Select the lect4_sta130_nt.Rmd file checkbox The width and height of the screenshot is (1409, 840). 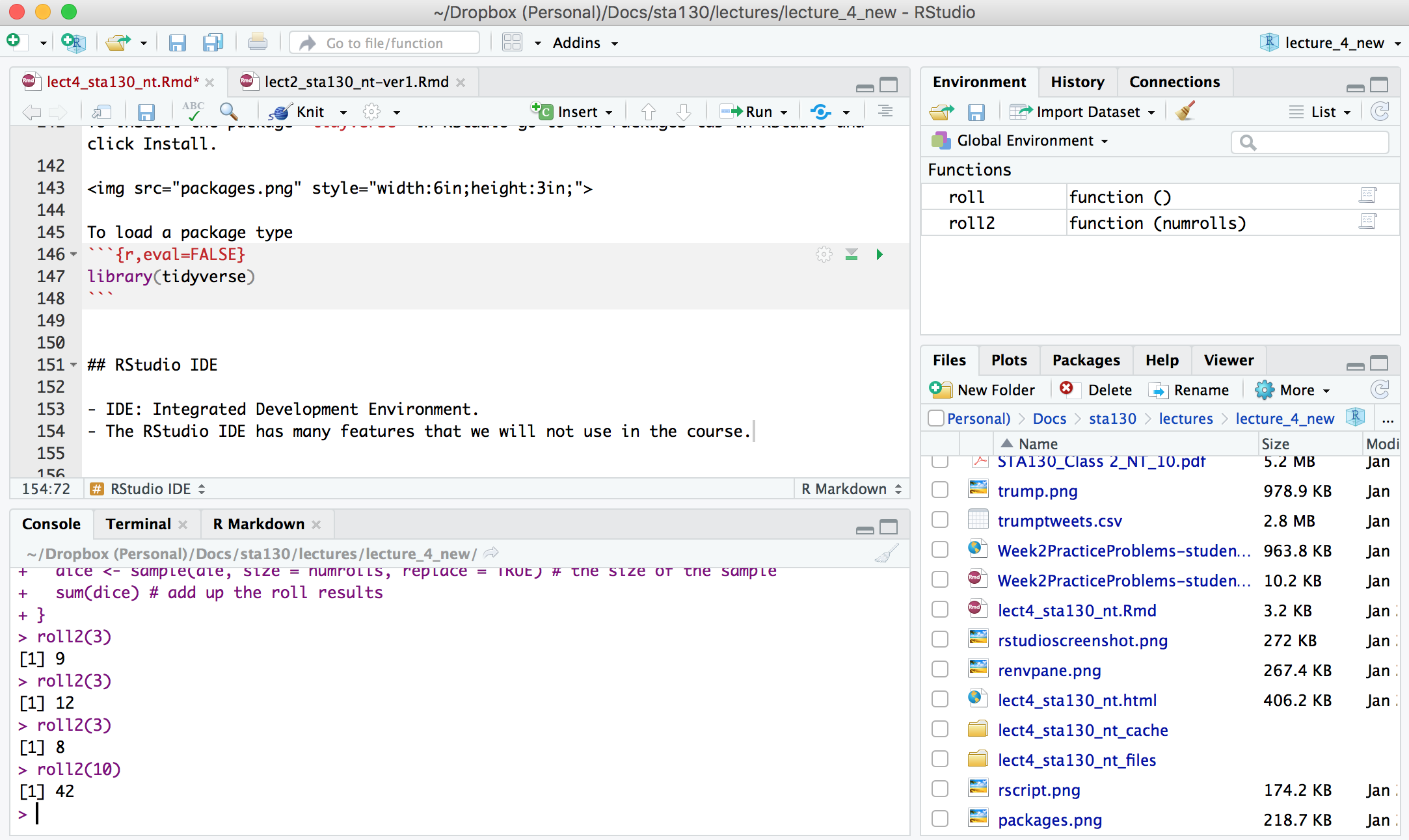click(x=939, y=610)
